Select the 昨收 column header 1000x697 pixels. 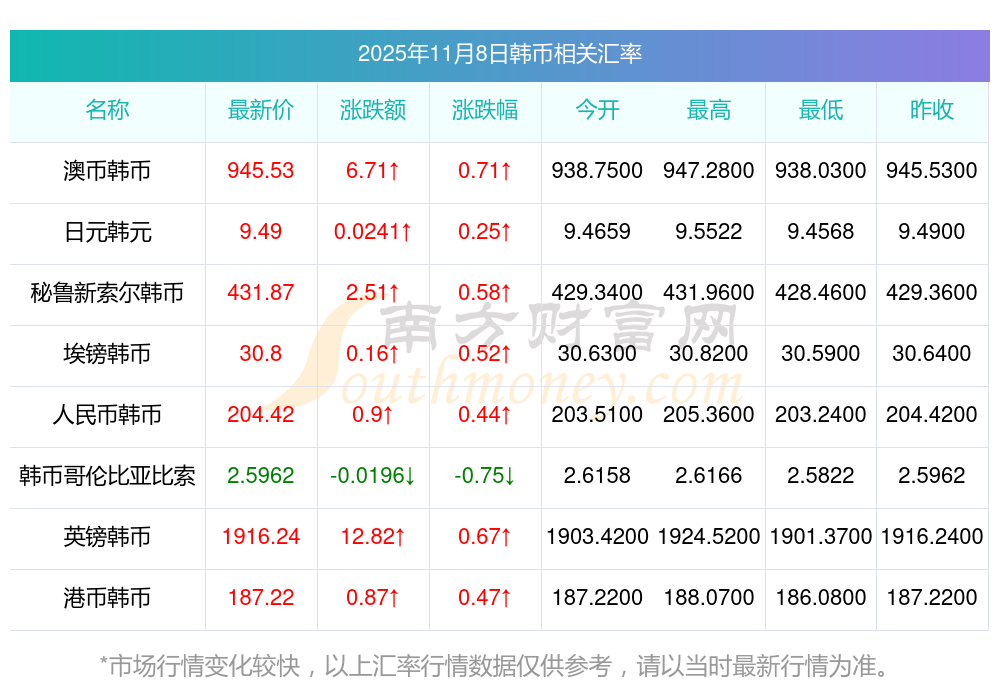932,110
